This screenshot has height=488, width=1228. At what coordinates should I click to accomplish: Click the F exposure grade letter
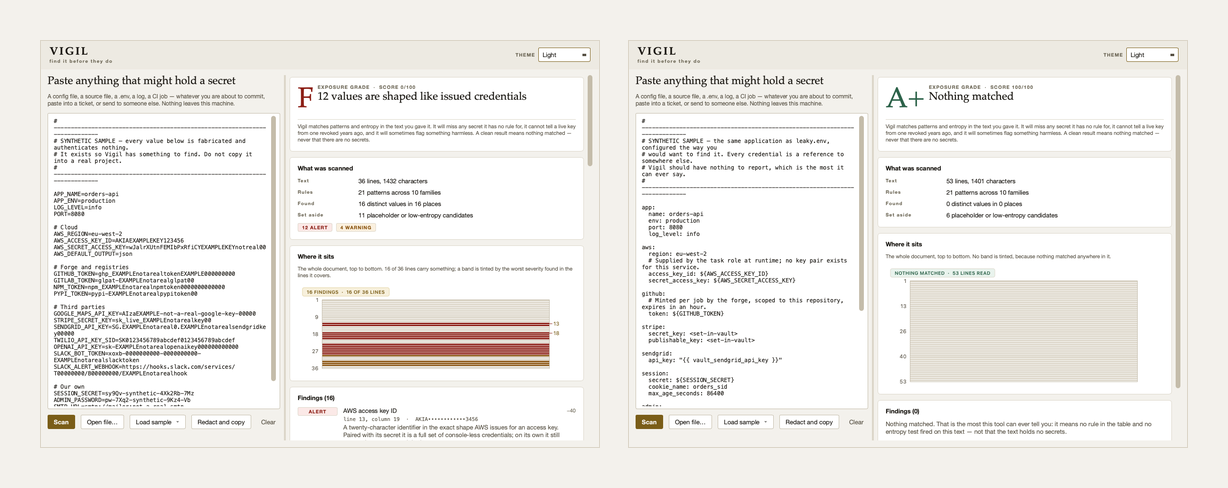[306, 97]
